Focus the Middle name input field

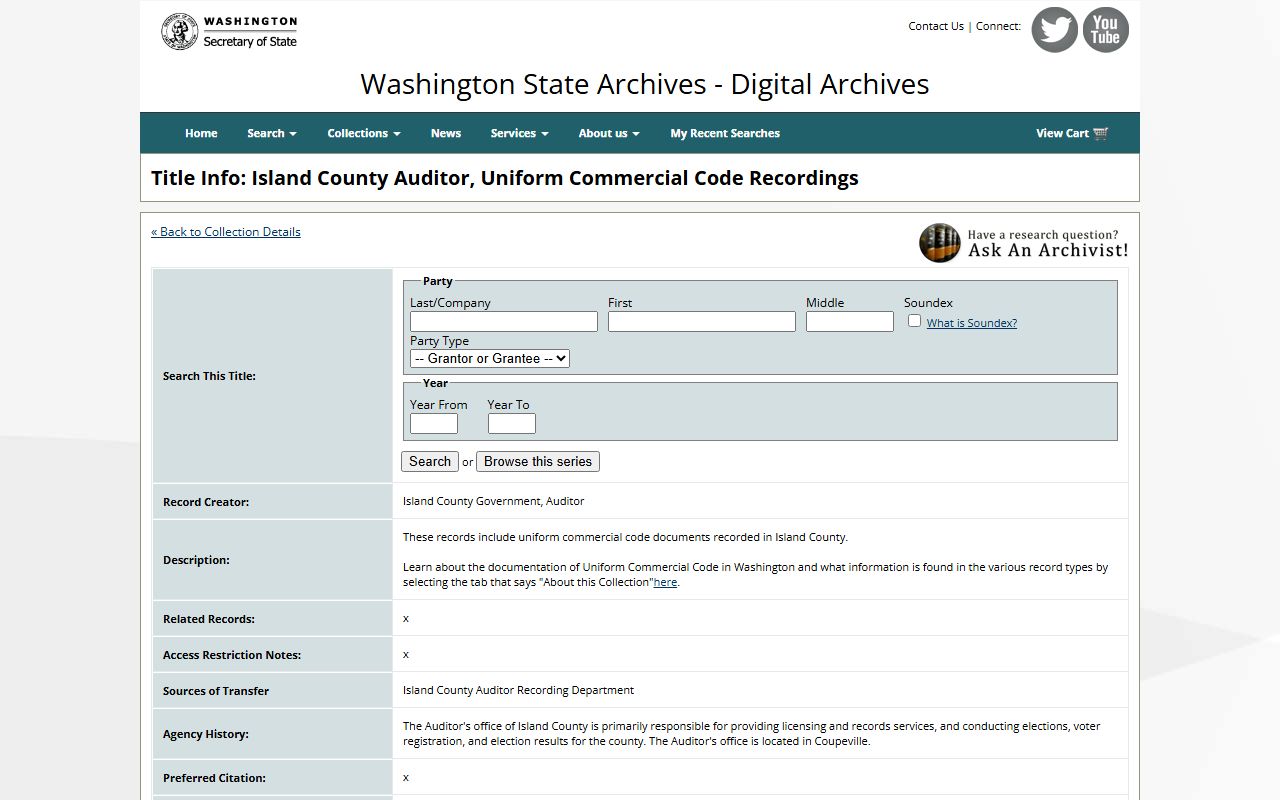point(850,321)
